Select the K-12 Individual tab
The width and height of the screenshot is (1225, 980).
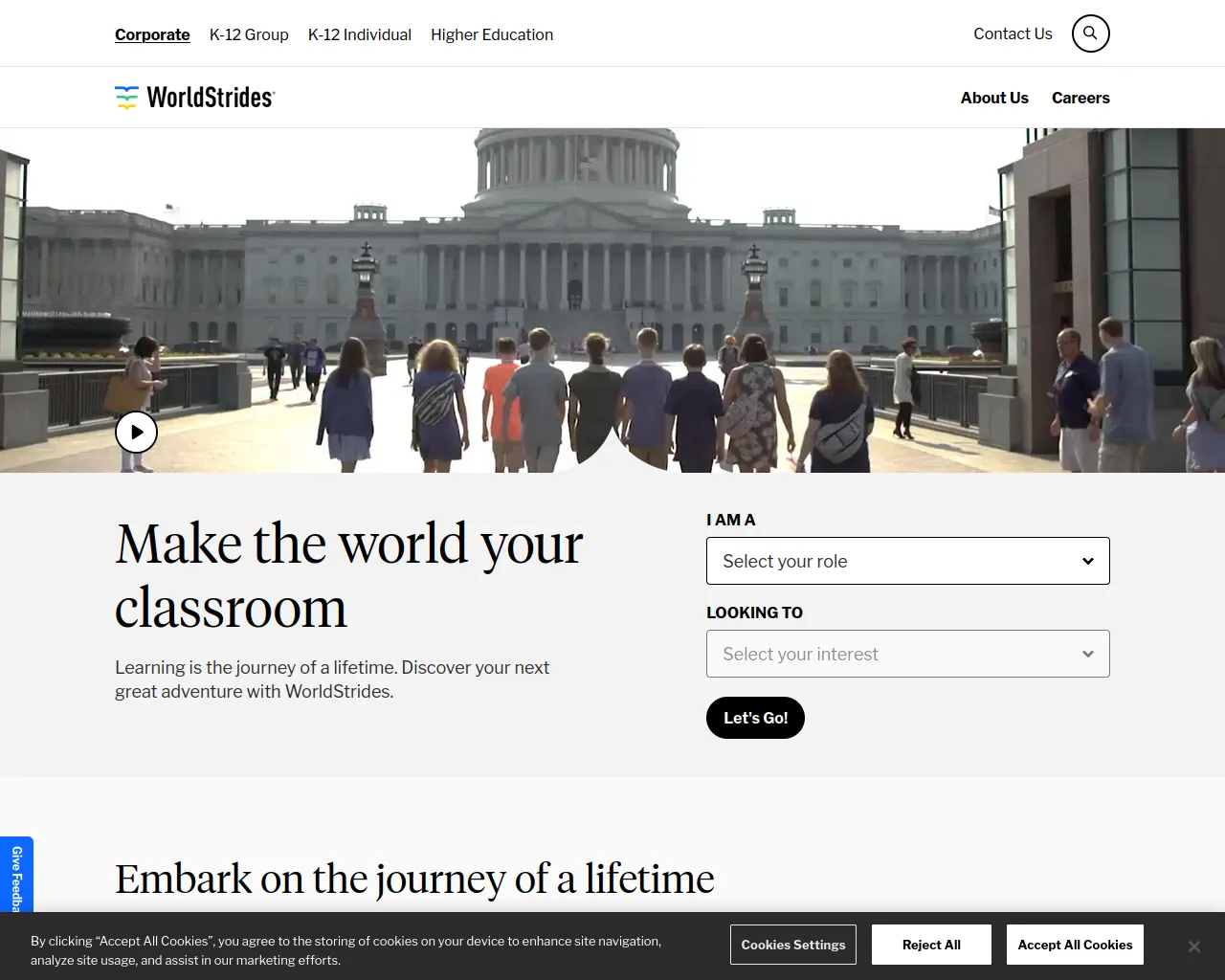pyautogui.click(x=360, y=34)
